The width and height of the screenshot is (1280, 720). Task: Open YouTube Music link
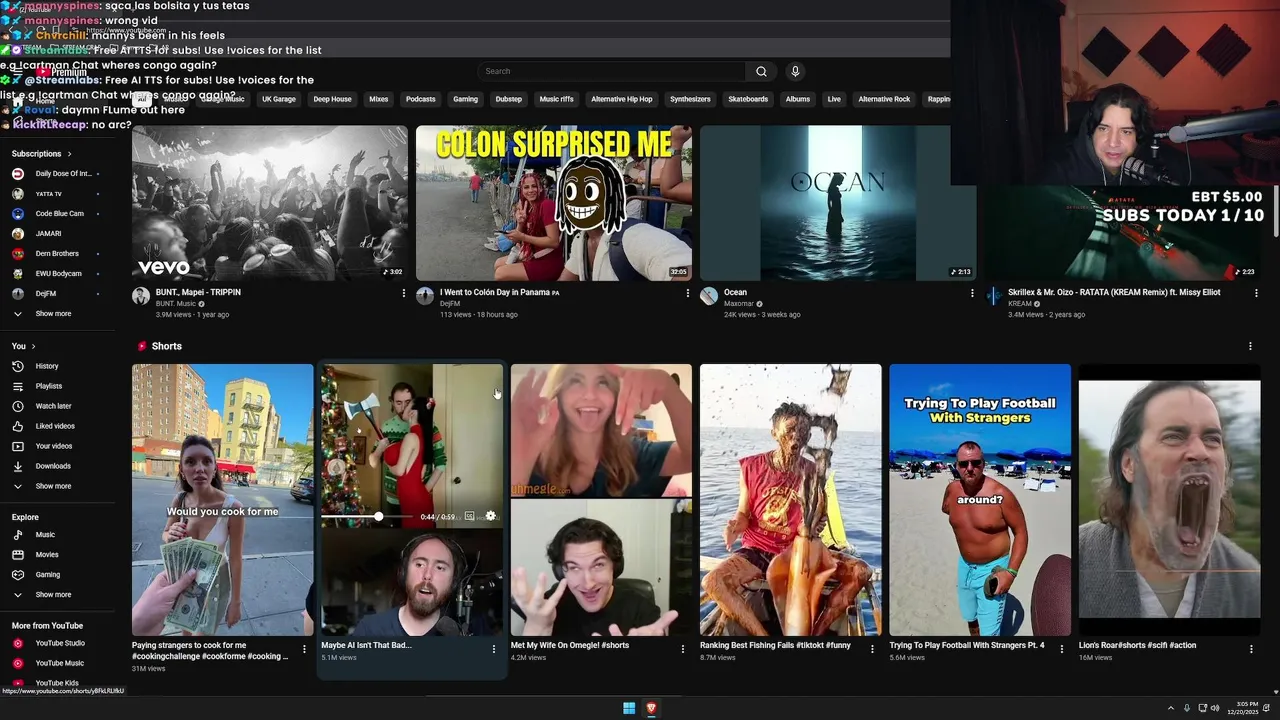tap(59, 663)
